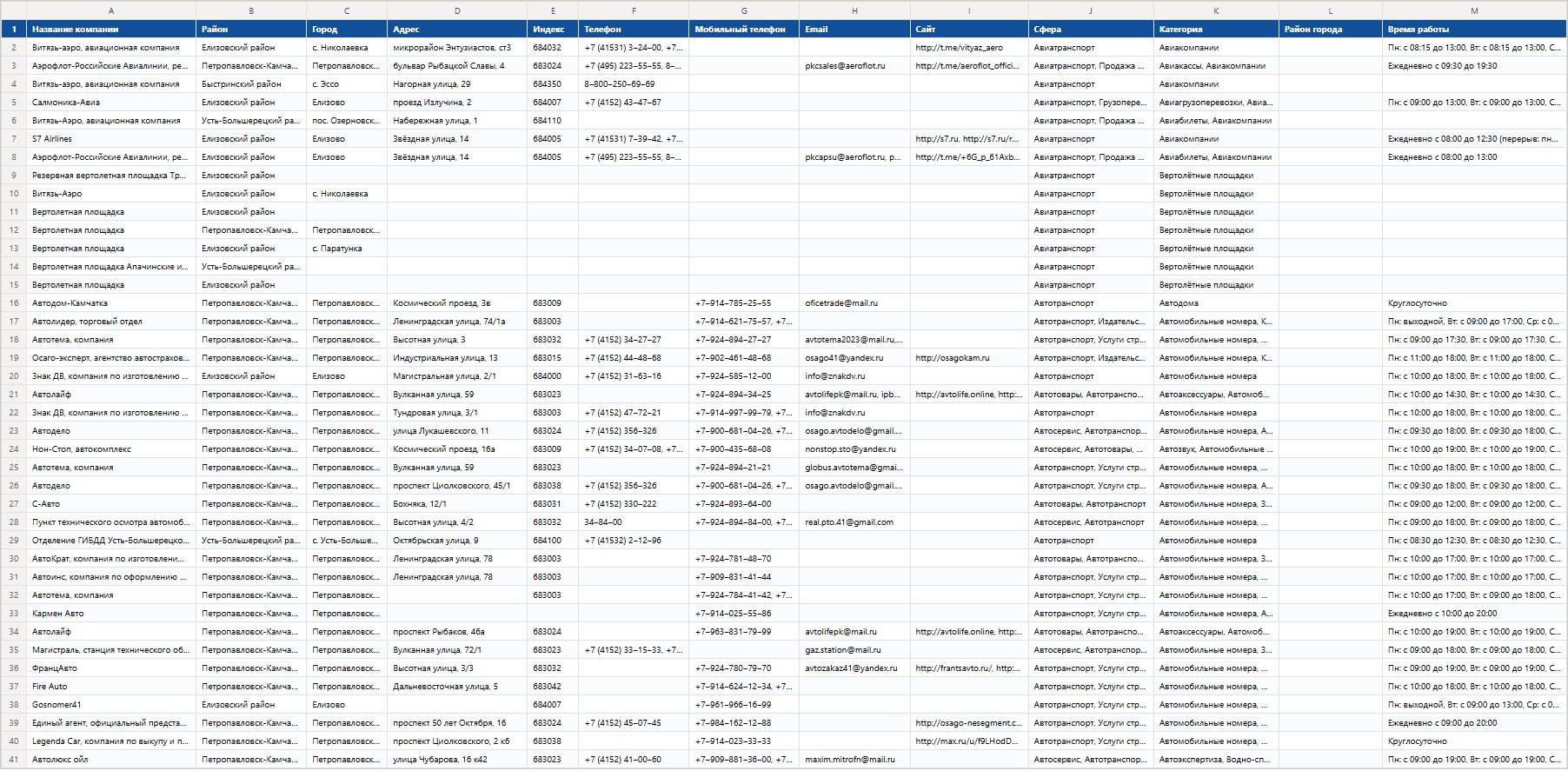Select postal index cell '684110'

[x=553, y=121]
